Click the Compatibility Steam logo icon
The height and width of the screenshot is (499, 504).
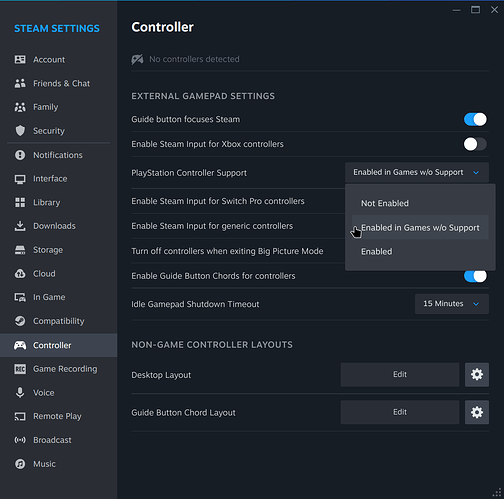pyautogui.click(x=20, y=321)
